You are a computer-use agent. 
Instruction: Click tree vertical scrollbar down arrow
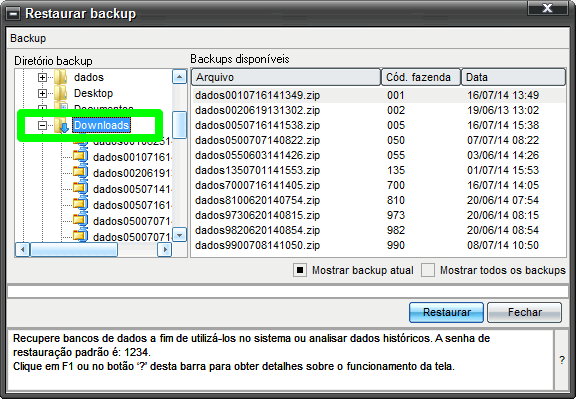[x=179, y=234]
